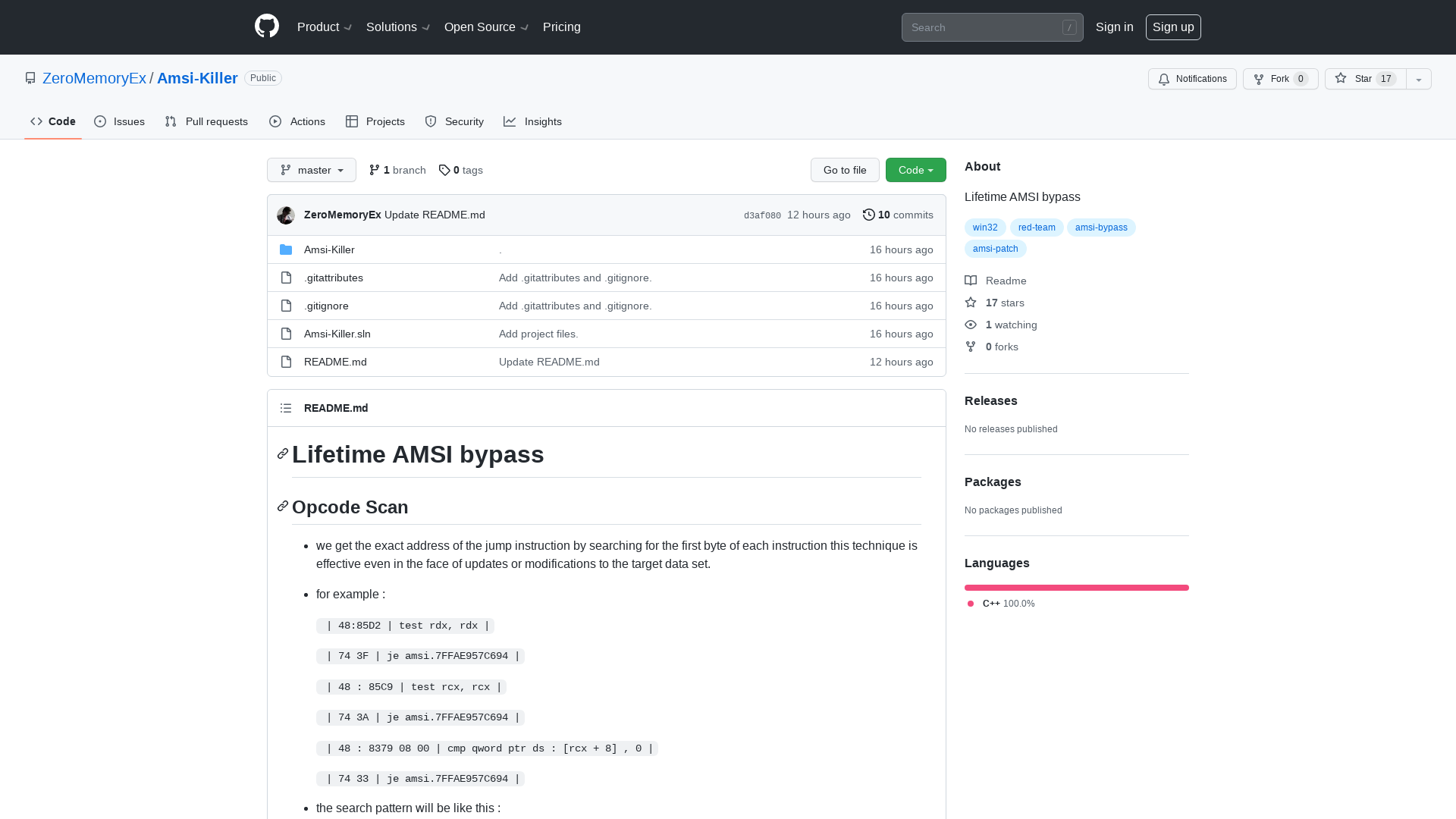Viewport: 1456px width, 819px height.
Task: Click the README.md header file name
Action: 336,408
